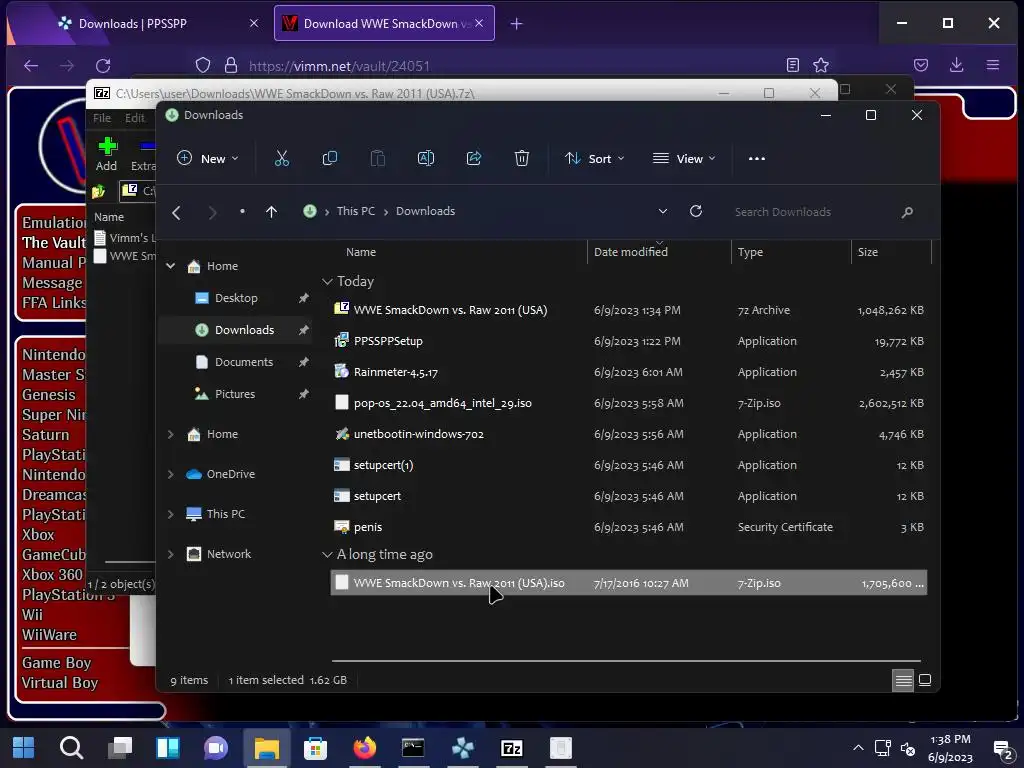Screen dimensions: 1024x768
Task: Click the Rename icon in Explorer toolbar
Action: tap(426, 159)
